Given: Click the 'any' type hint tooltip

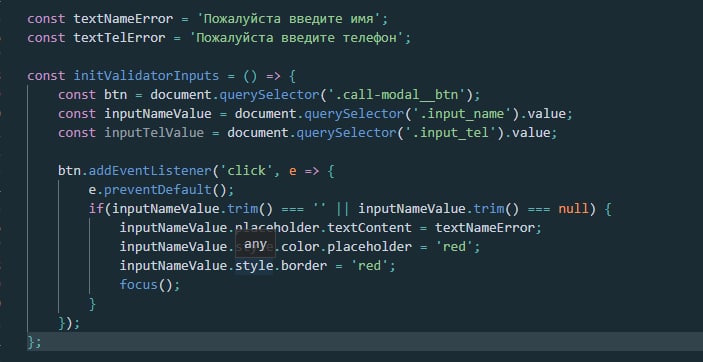Looking at the screenshot, I should tap(255, 244).
